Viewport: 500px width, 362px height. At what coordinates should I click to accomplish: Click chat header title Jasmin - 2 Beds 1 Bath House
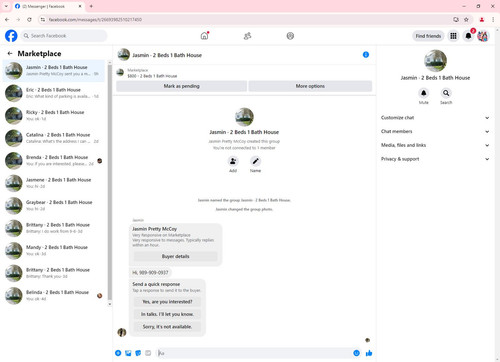pos(167,55)
